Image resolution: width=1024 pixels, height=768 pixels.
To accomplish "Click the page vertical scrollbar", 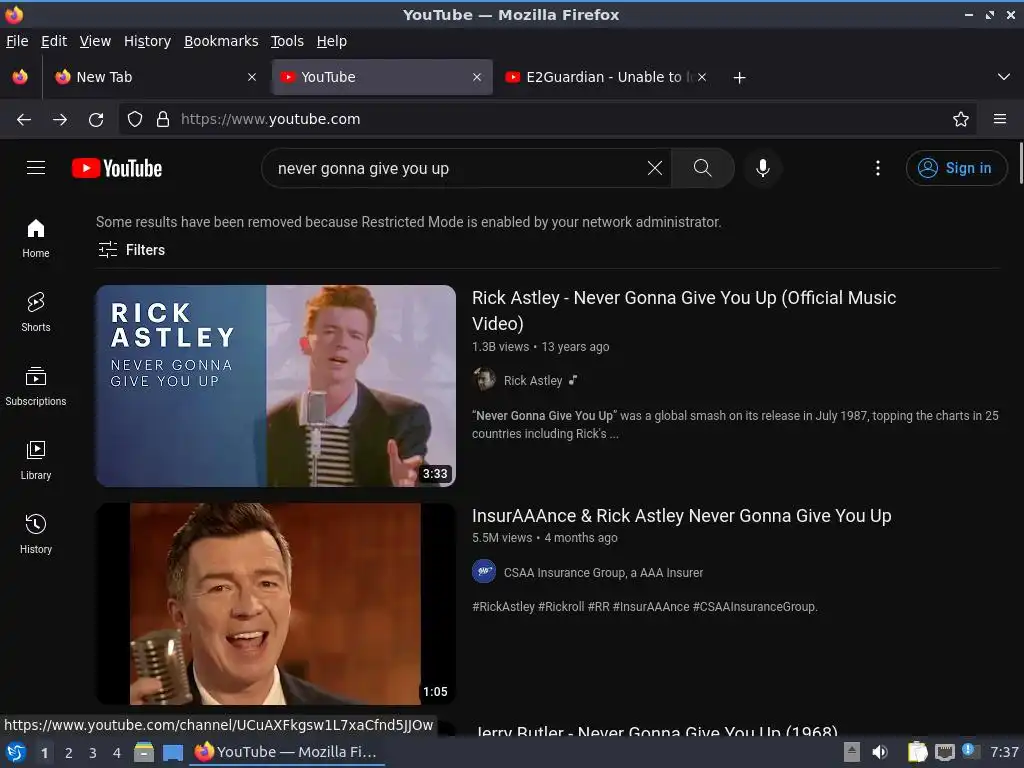I will (x=1019, y=163).
